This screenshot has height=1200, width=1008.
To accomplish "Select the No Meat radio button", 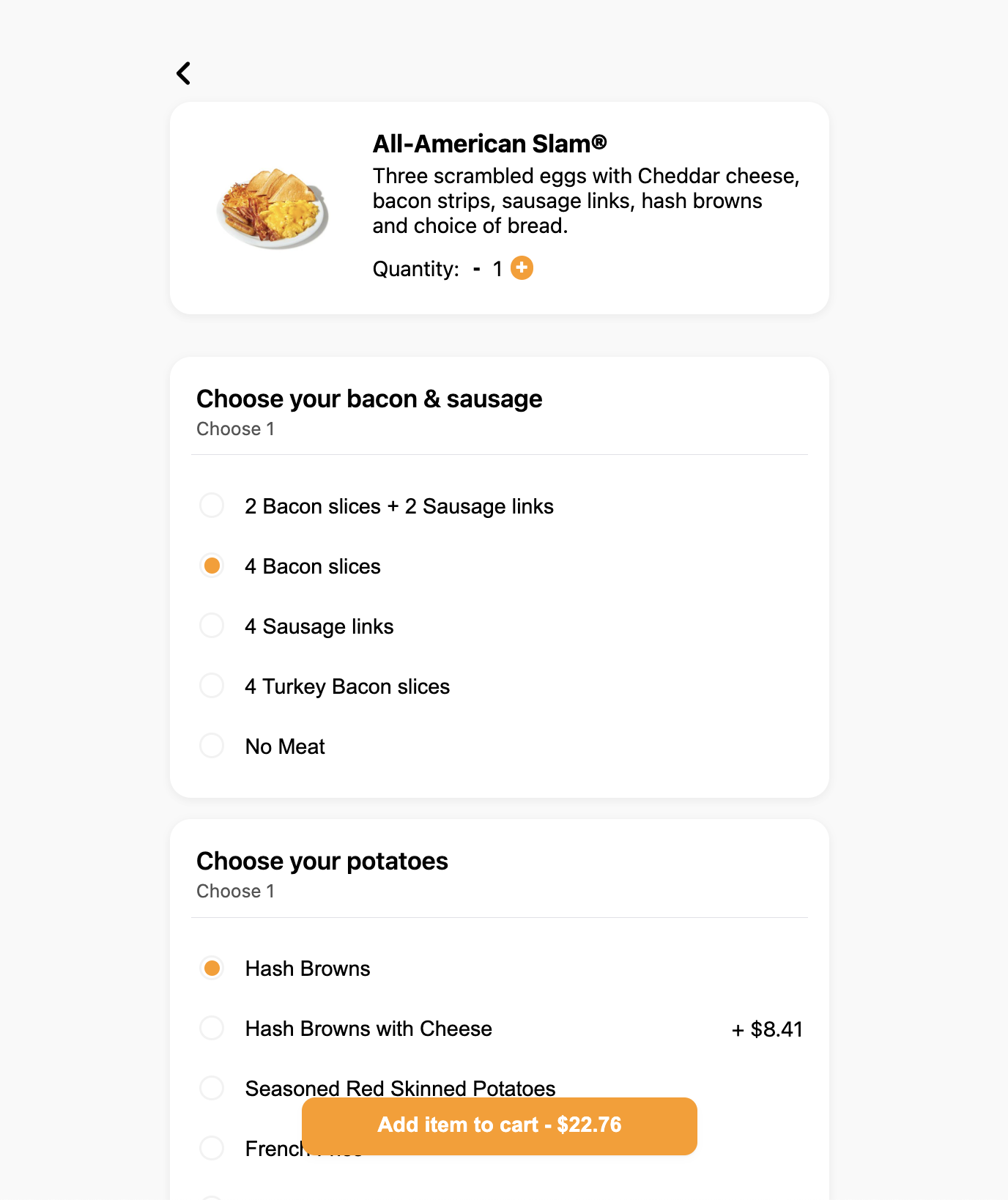I will 212,746.
